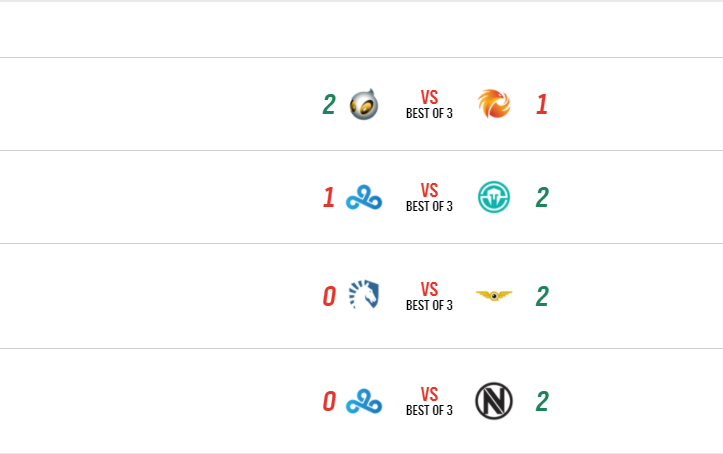Open VS Best of 3 for Team Liquid match
Image resolution: width=723 pixels, height=454 pixels.
pyautogui.click(x=429, y=296)
